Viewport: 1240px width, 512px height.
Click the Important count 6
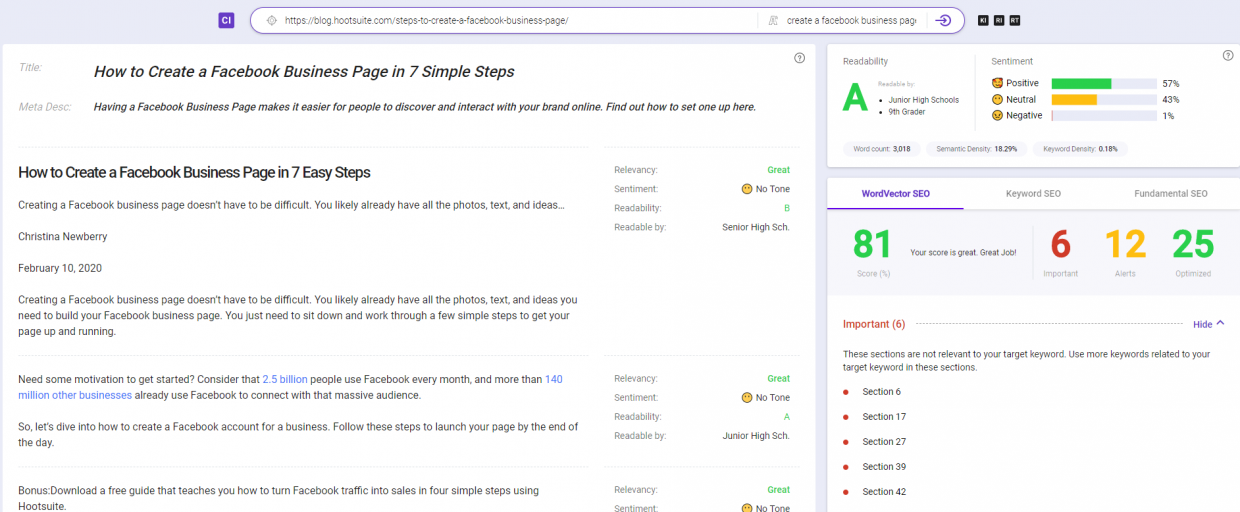[1061, 244]
